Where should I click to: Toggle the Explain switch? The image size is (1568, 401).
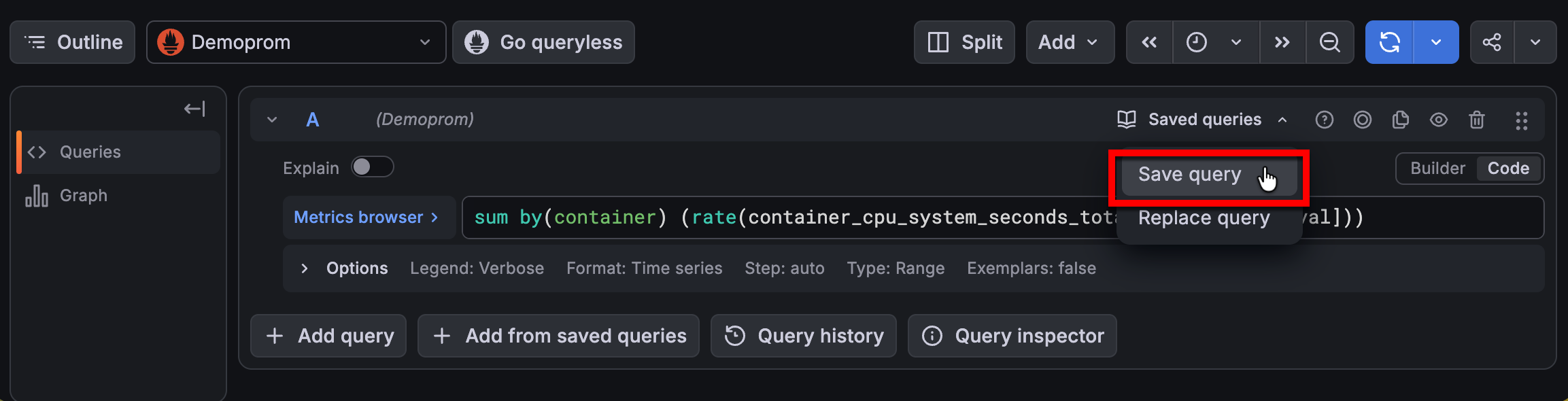coord(372,167)
